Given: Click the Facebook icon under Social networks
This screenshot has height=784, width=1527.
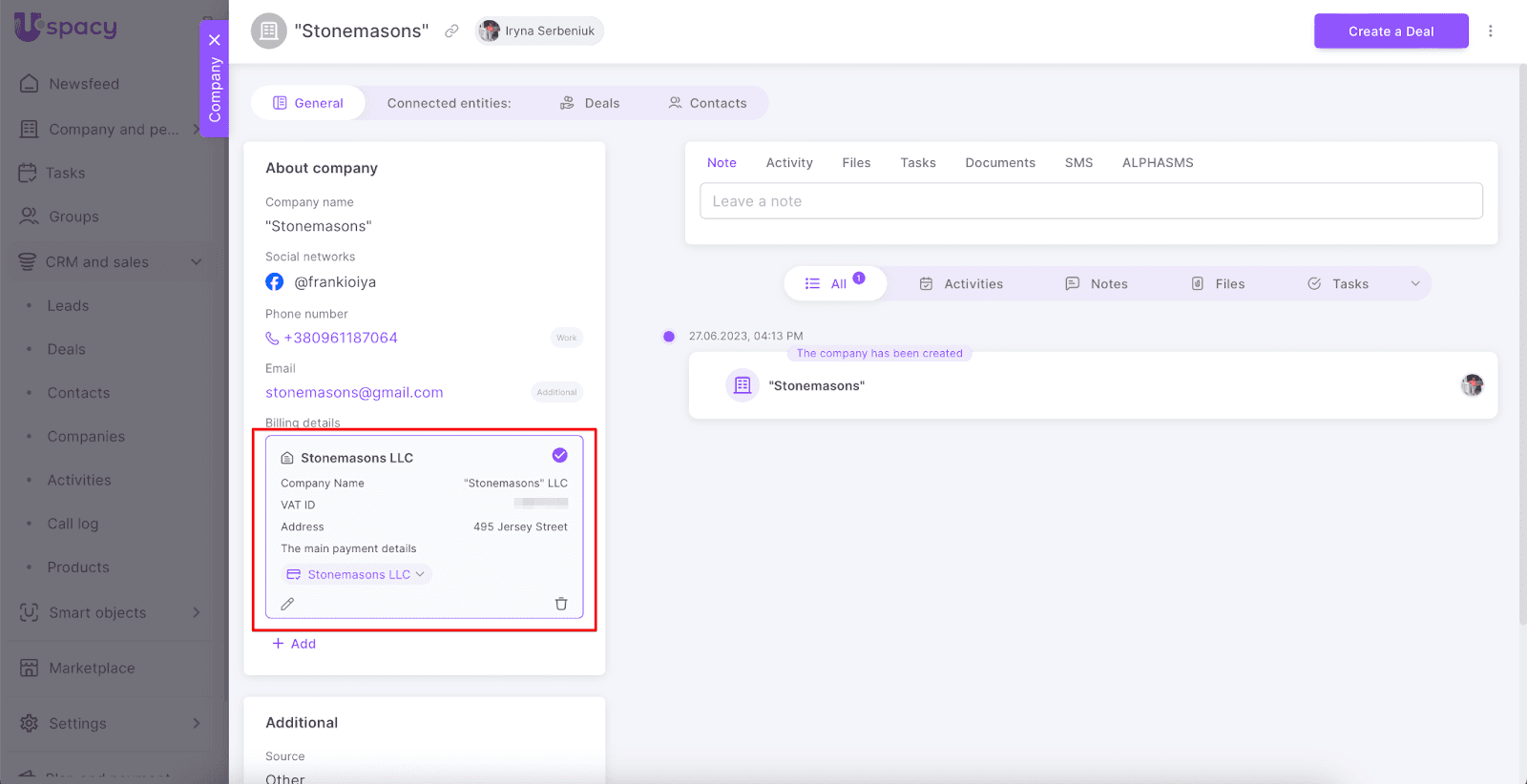Looking at the screenshot, I should point(275,282).
